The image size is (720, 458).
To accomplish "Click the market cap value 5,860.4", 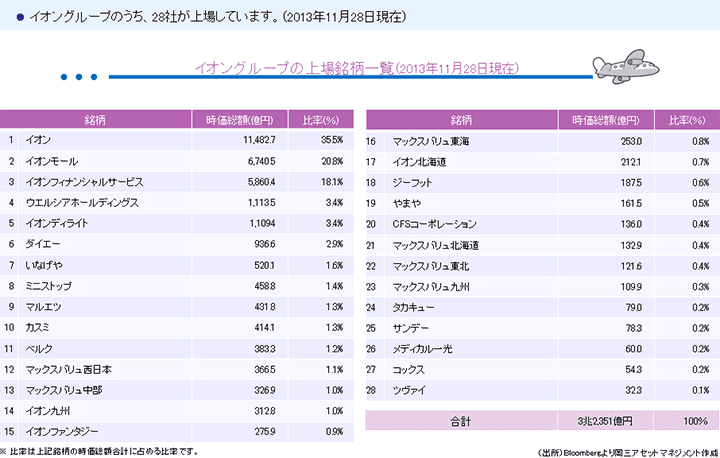I will [x=262, y=182].
